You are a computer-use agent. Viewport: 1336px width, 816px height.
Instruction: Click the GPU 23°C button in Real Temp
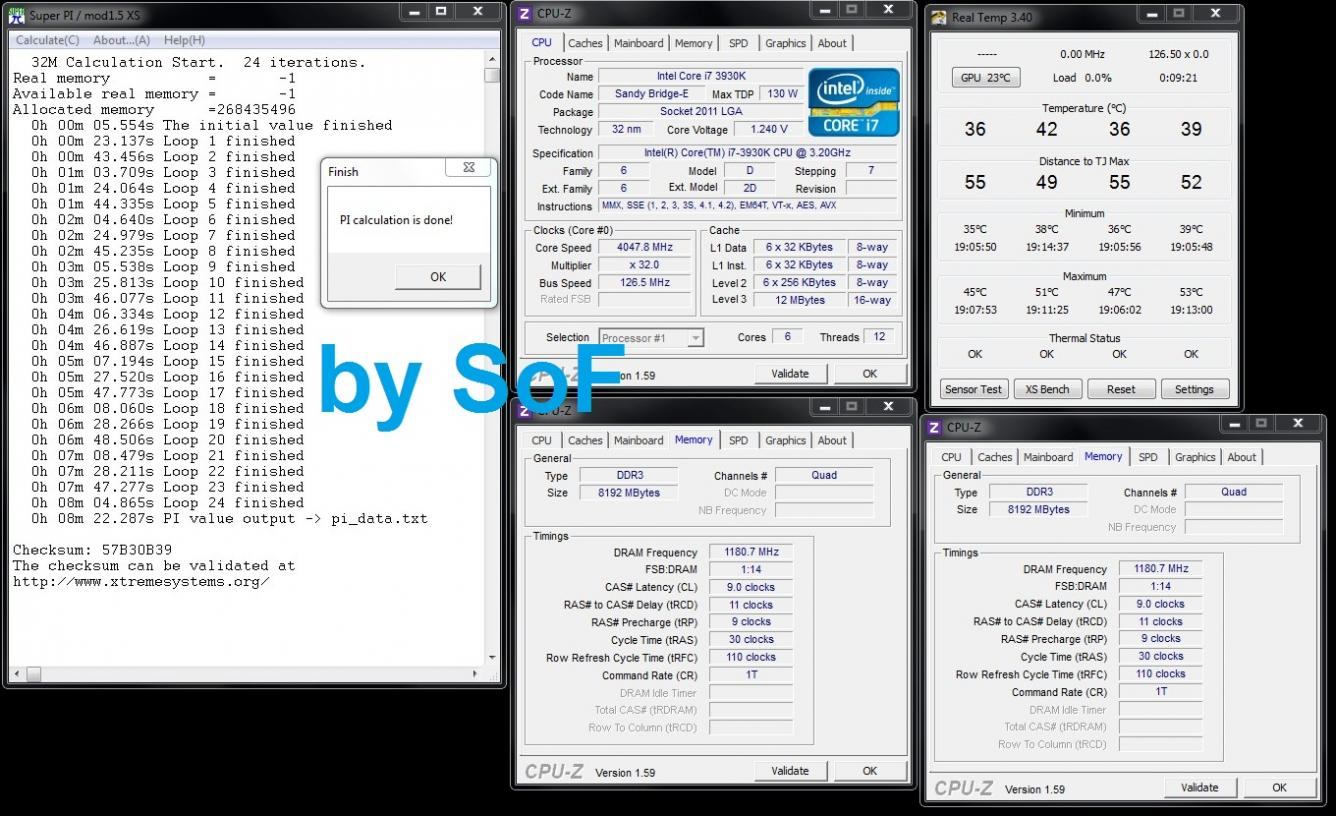coord(985,78)
